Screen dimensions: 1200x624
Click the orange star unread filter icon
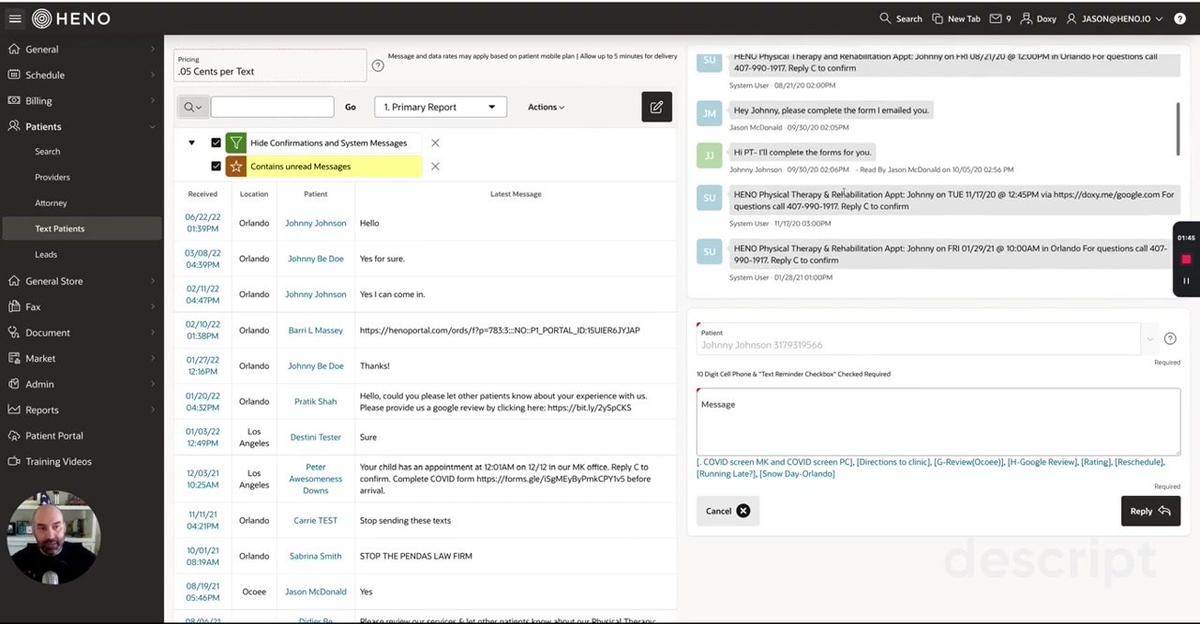point(235,167)
